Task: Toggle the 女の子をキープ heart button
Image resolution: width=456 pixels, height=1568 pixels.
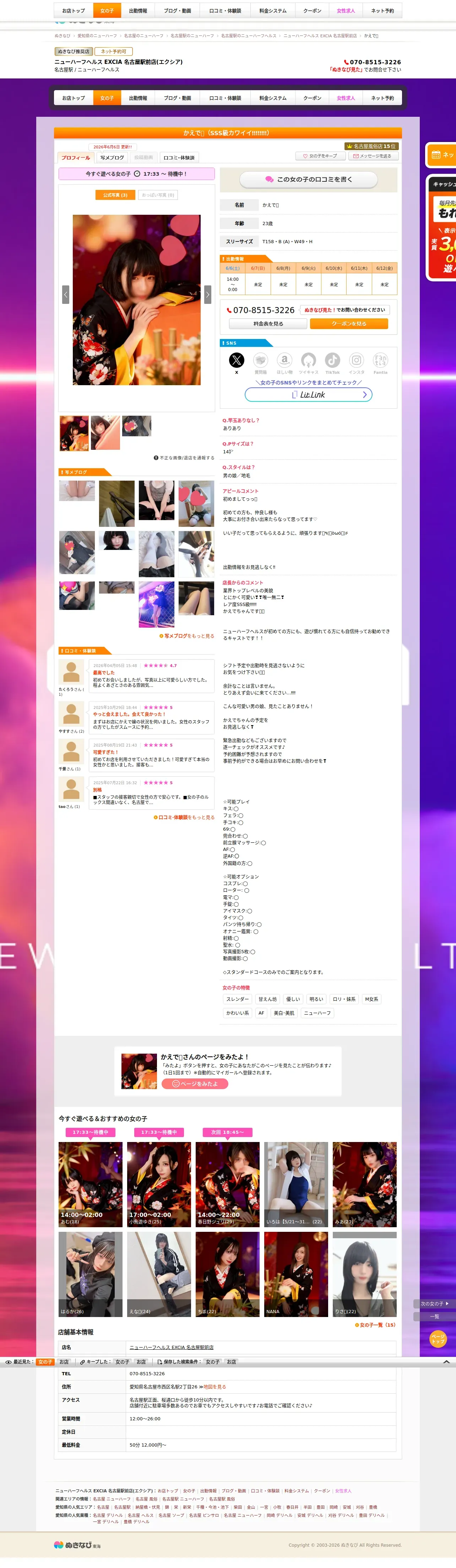Action: coord(320,156)
